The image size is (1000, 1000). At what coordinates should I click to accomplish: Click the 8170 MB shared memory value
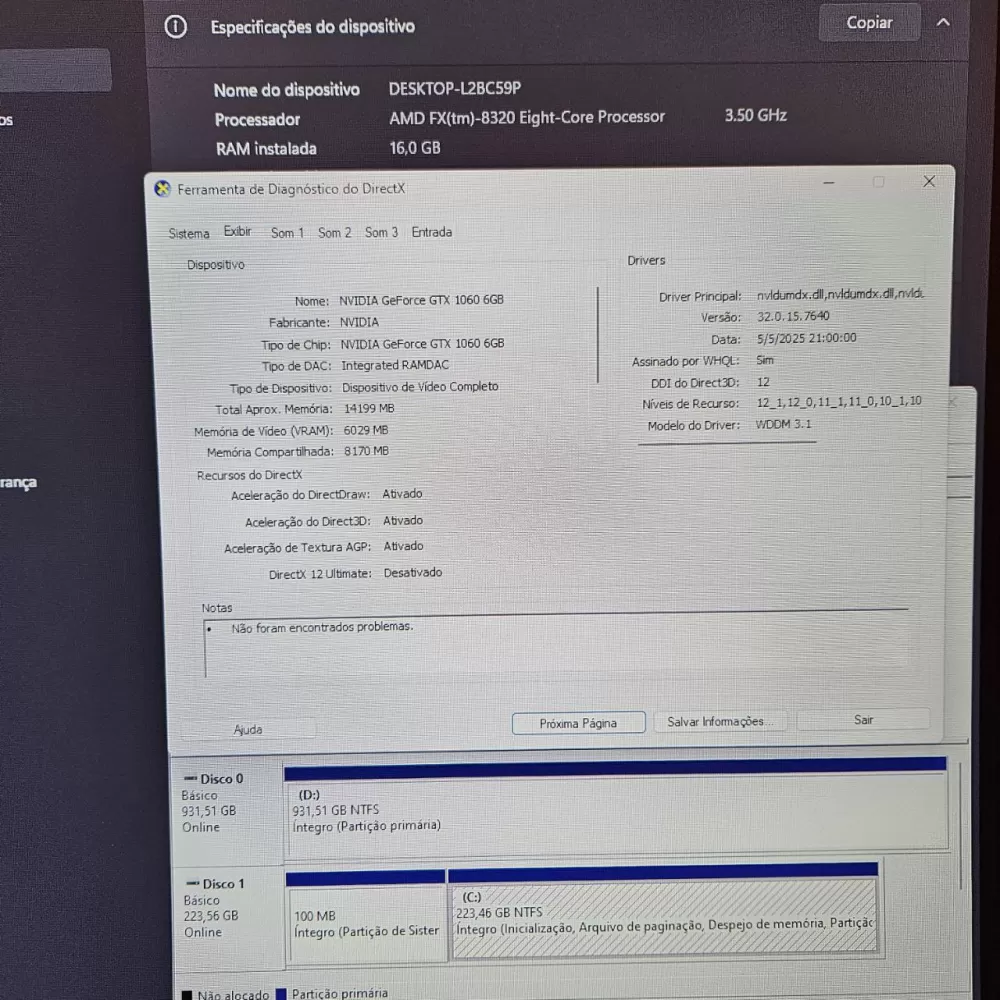(x=366, y=452)
